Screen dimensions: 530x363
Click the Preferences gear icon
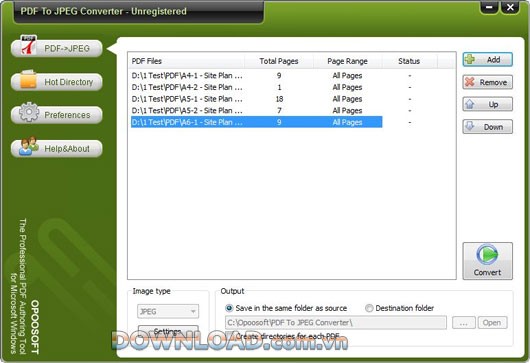click(29, 112)
